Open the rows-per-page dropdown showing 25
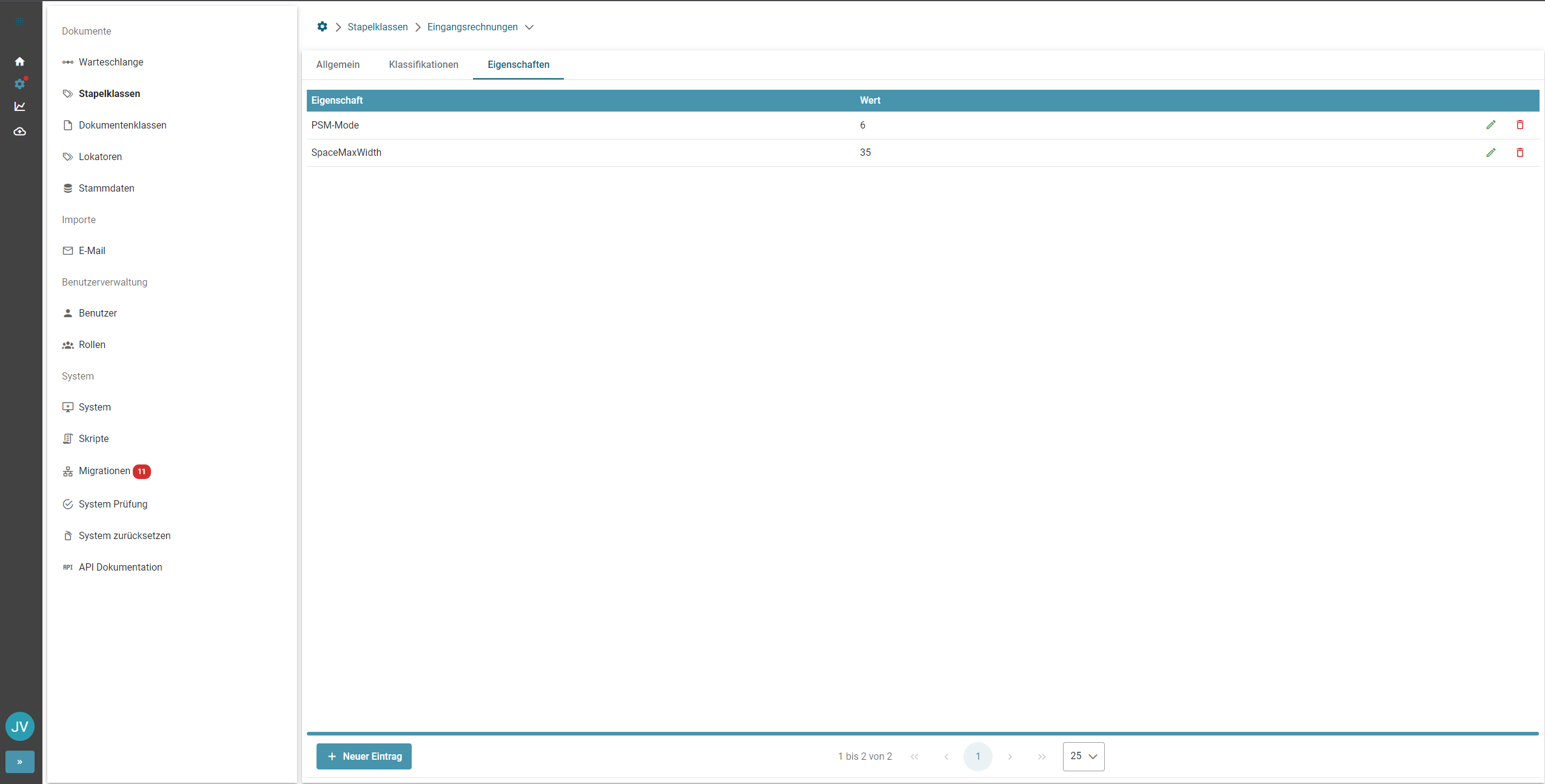Image resolution: width=1545 pixels, height=784 pixels. [x=1083, y=756]
